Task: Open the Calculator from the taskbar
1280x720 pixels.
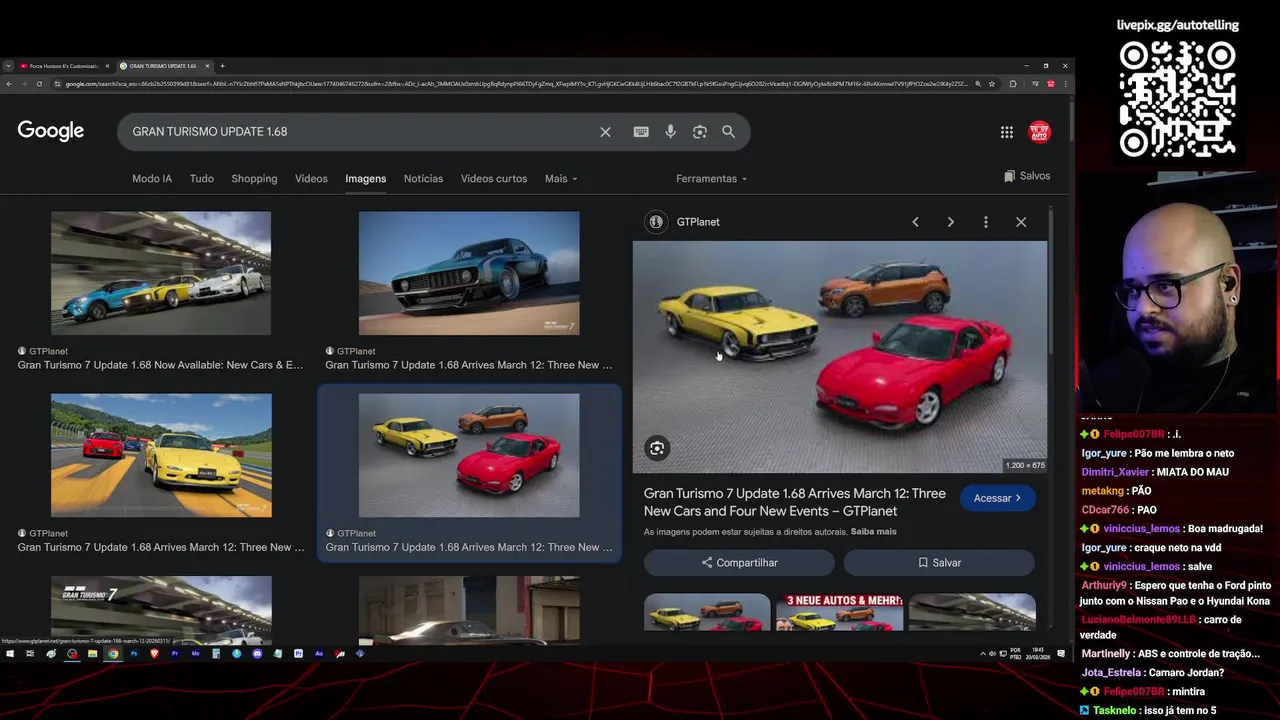Action: 216,654
